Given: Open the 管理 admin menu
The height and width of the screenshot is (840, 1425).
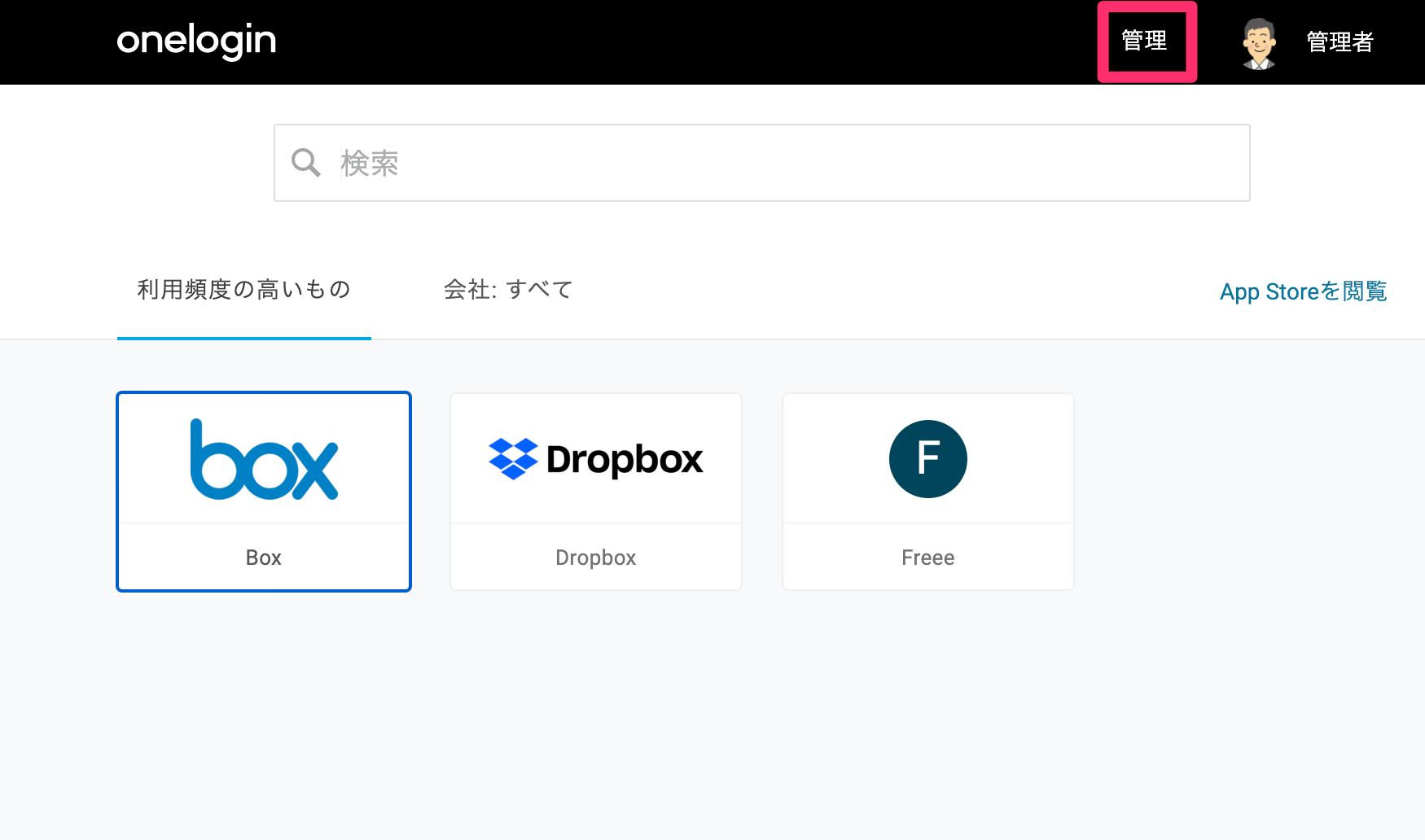Looking at the screenshot, I should coord(1144,41).
